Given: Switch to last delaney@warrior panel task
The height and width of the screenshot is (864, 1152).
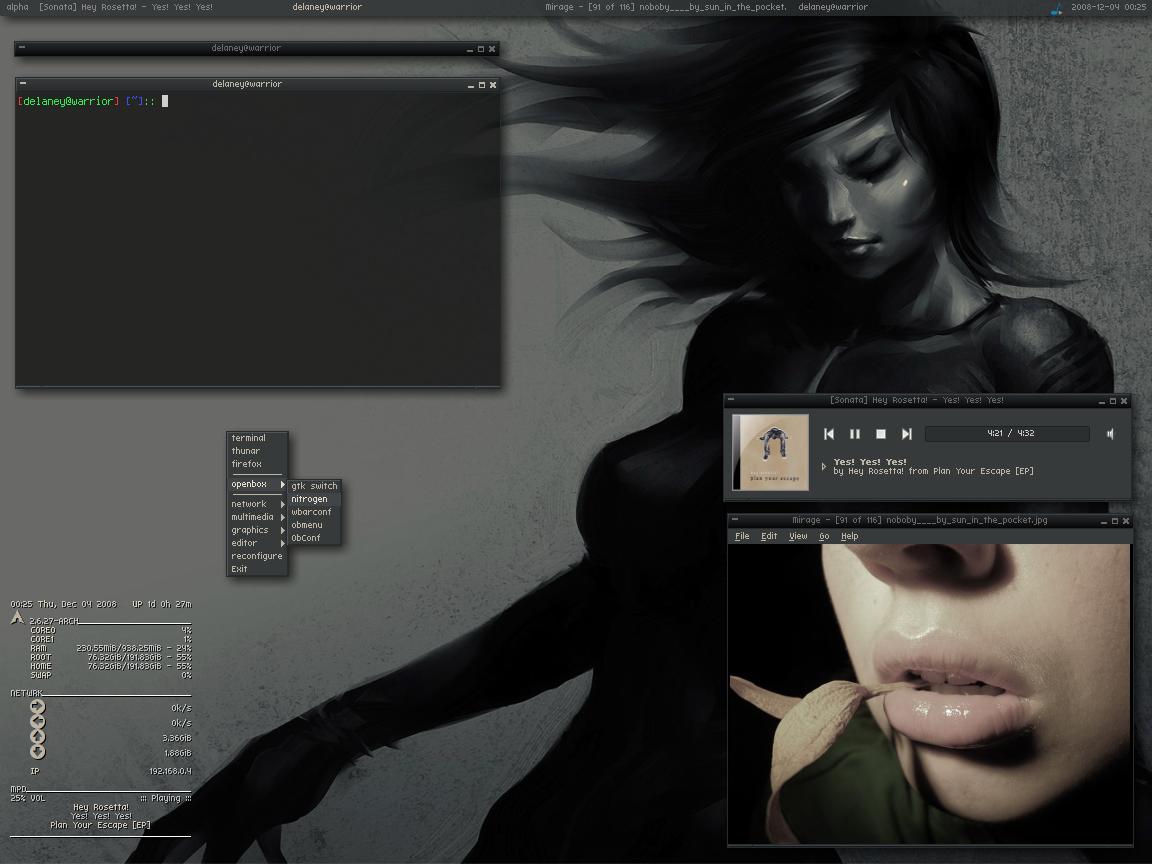Looking at the screenshot, I should point(833,7).
